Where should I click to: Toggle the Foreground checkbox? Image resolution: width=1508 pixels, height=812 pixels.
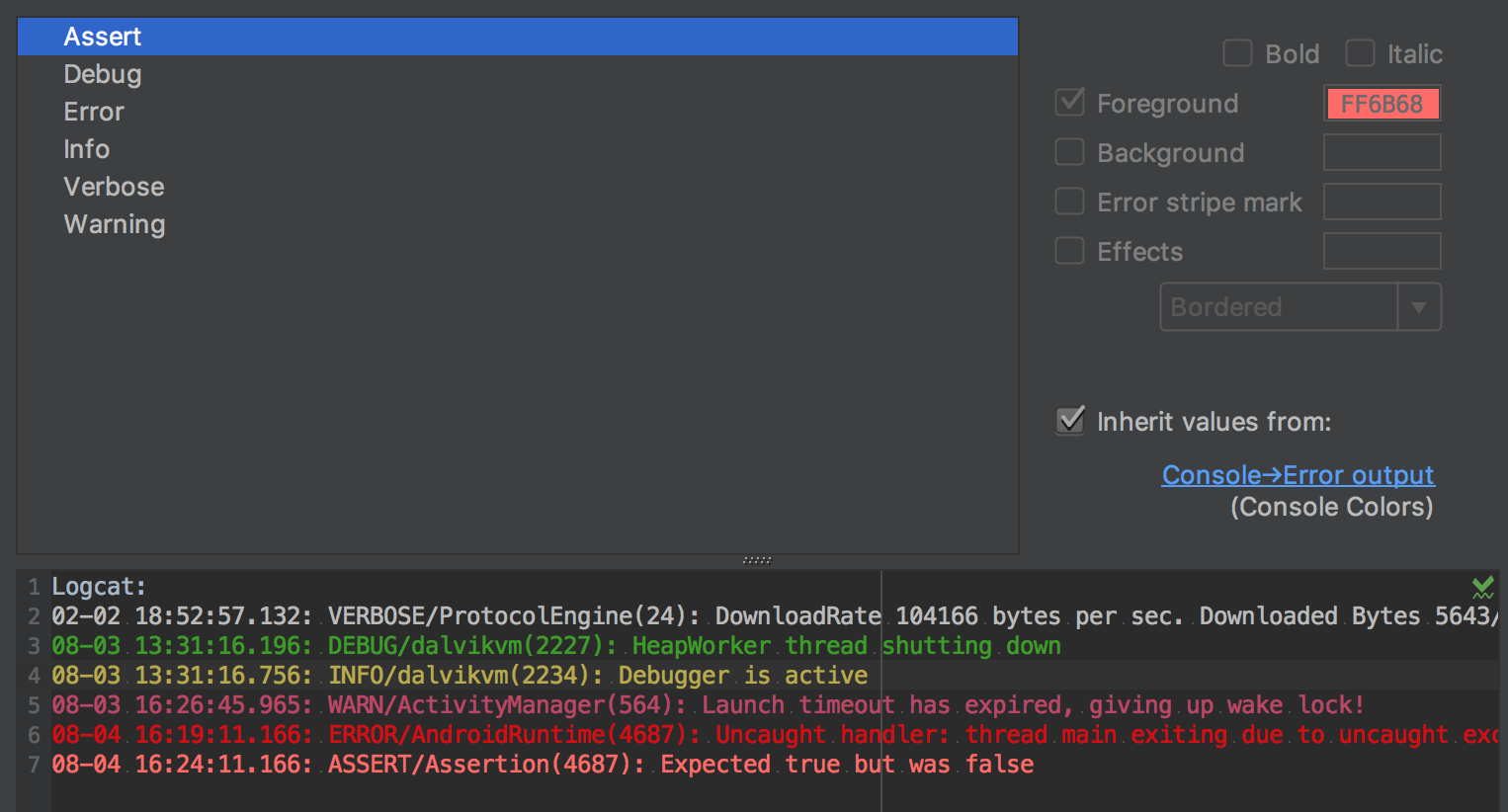pos(1070,103)
